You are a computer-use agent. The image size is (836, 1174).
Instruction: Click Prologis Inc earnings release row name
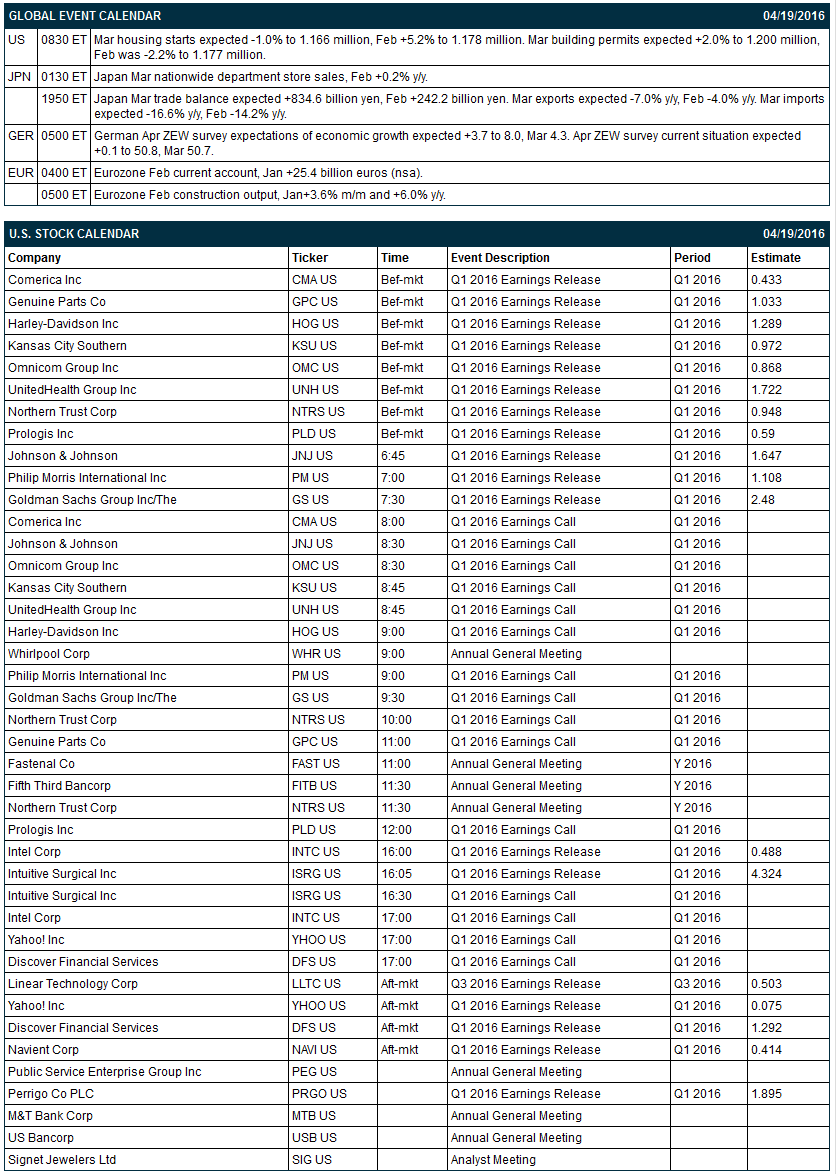pos(40,434)
